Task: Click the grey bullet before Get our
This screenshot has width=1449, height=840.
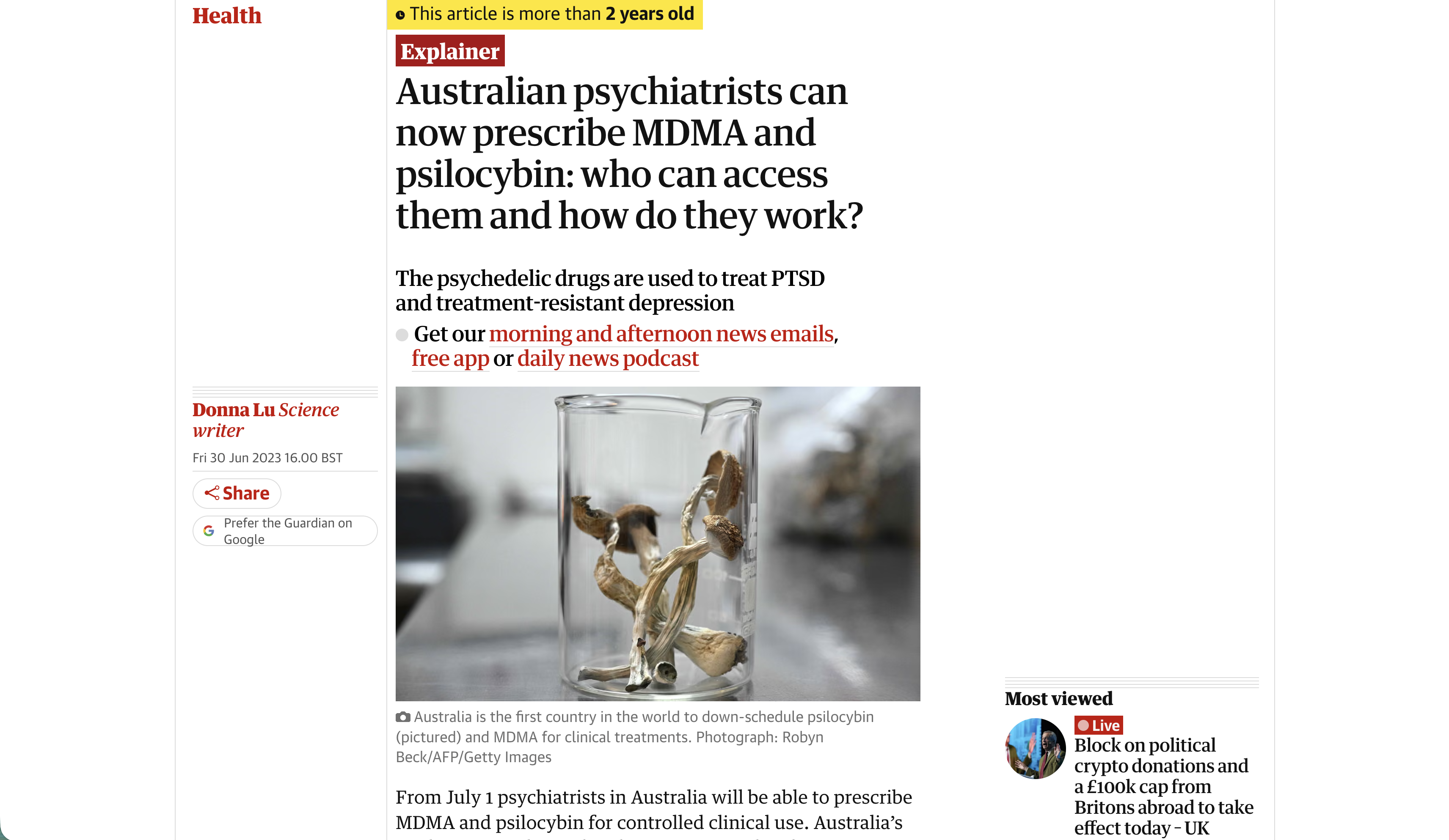Action: click(402, 335)
